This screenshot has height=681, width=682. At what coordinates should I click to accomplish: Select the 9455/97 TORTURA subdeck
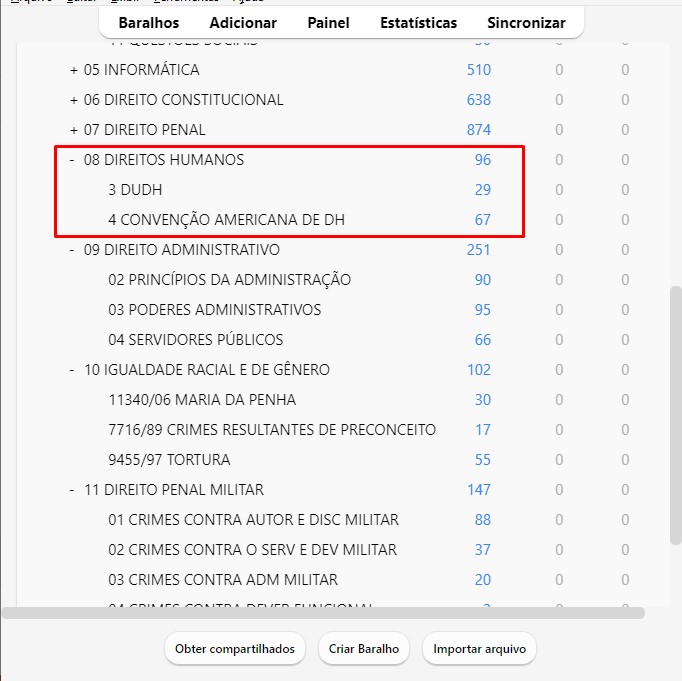169,460
